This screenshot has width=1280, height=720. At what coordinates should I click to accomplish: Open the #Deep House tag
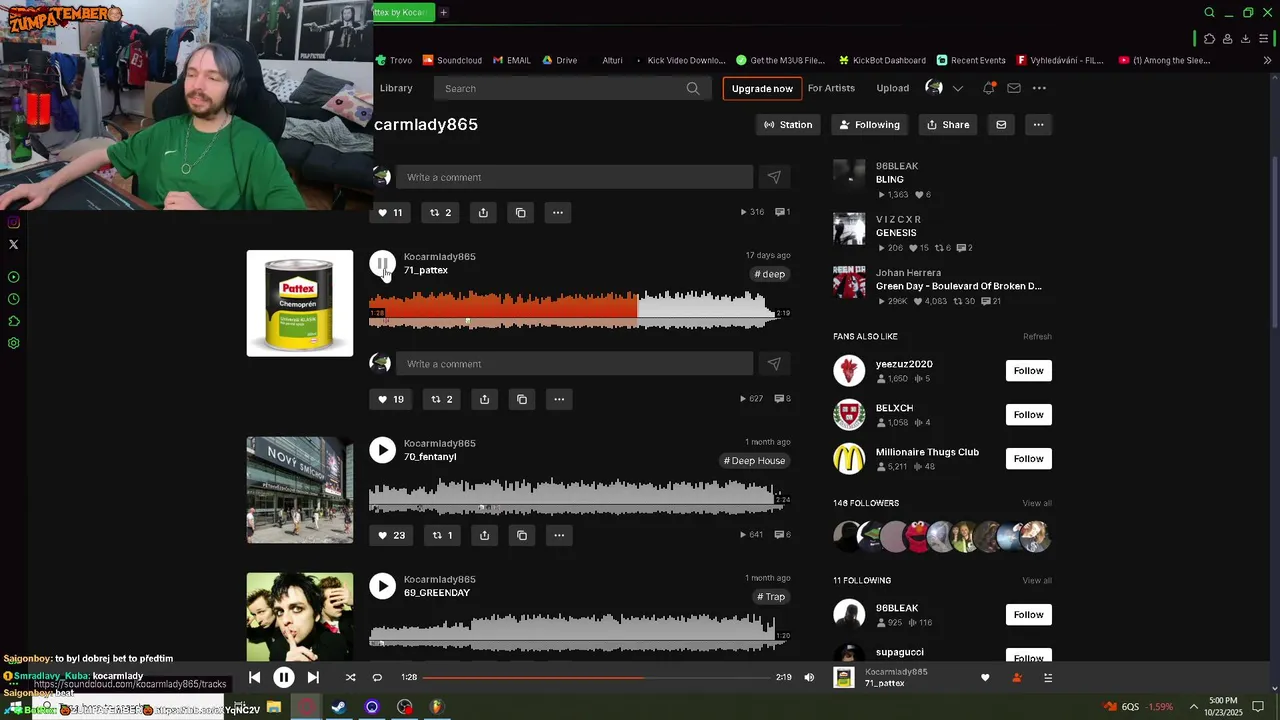click(x=755, y=461)
